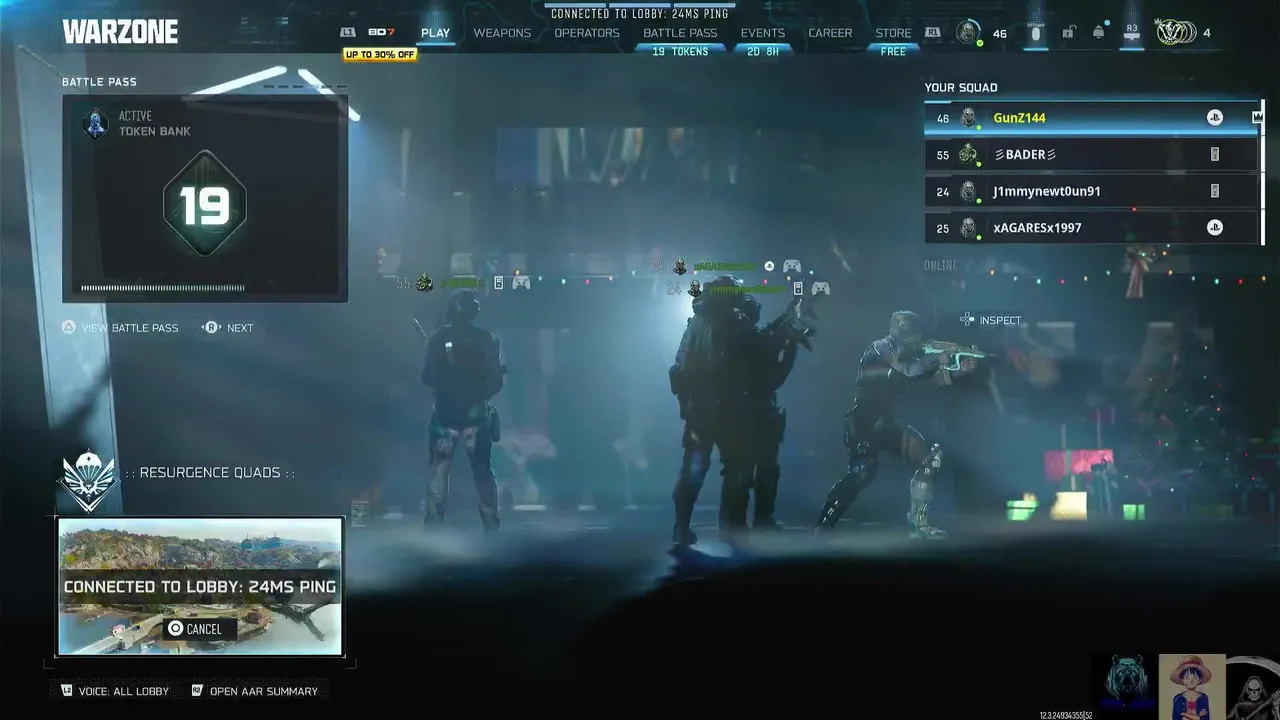Click GunZ144's PlayStation platform icon

1214,118
